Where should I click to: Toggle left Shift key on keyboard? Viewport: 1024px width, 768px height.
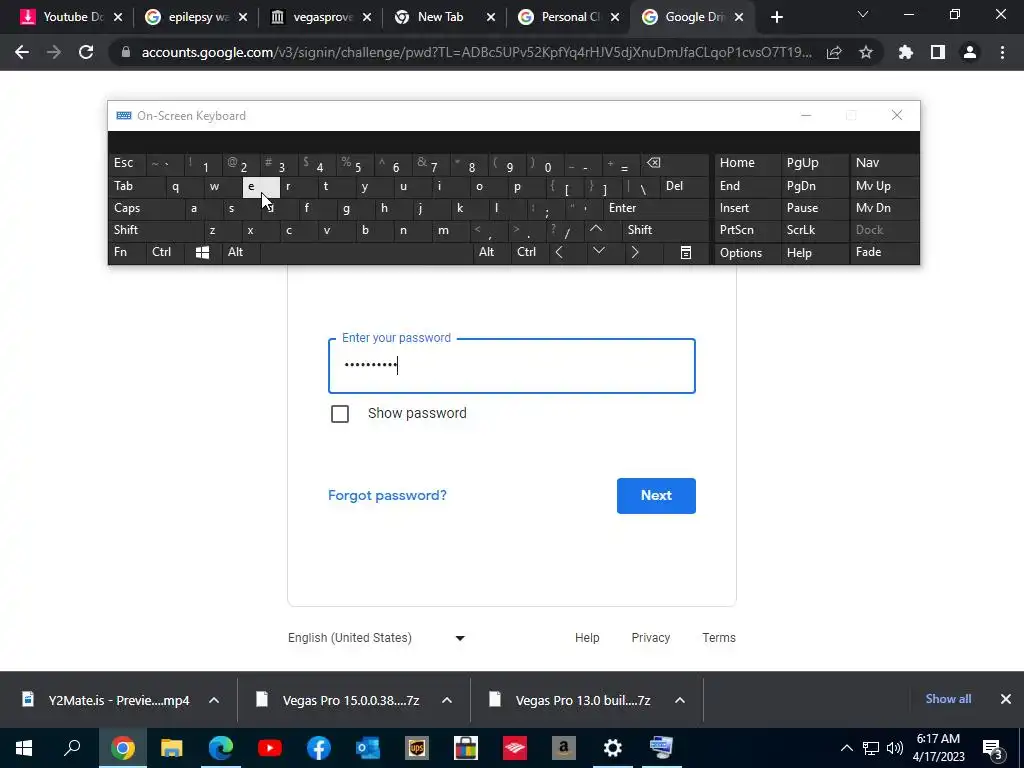[x=157, y=230]
